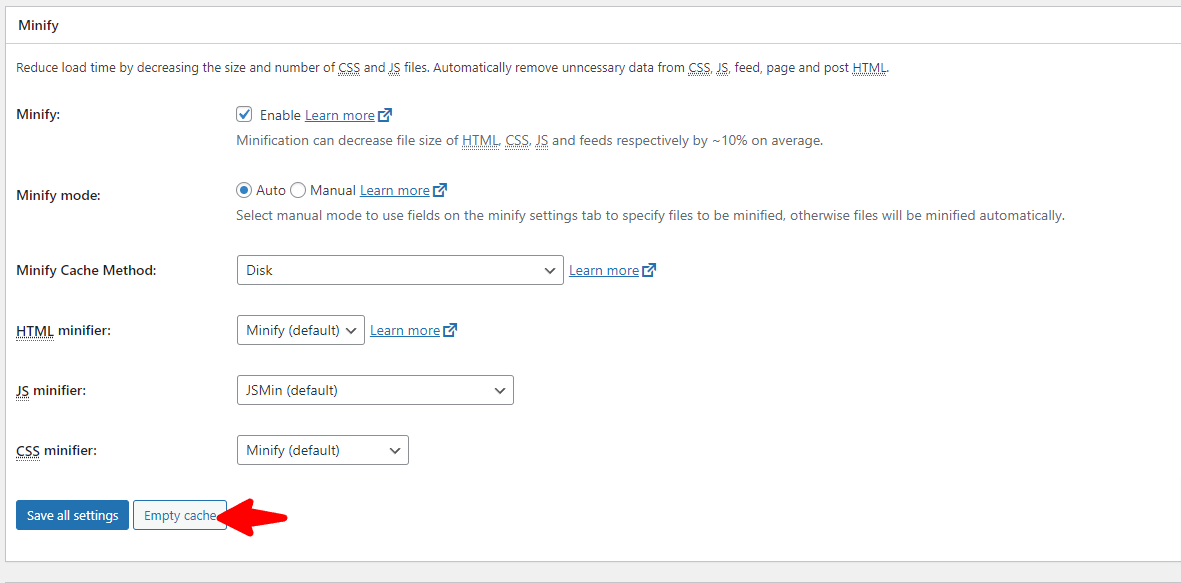Open Learn more link beside HTML minifier
This screenshot has height=583, width=1181.
click(405, 330)
